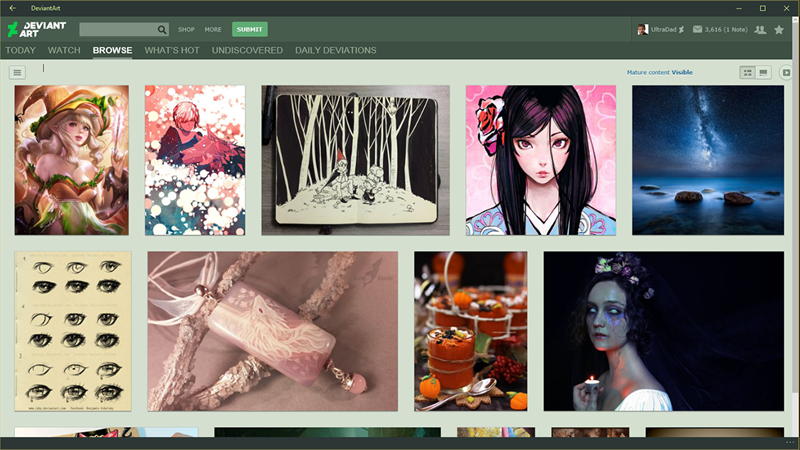
Task: Open the SHOP menu
Action: pyautogui.click(x=186, y=30)
